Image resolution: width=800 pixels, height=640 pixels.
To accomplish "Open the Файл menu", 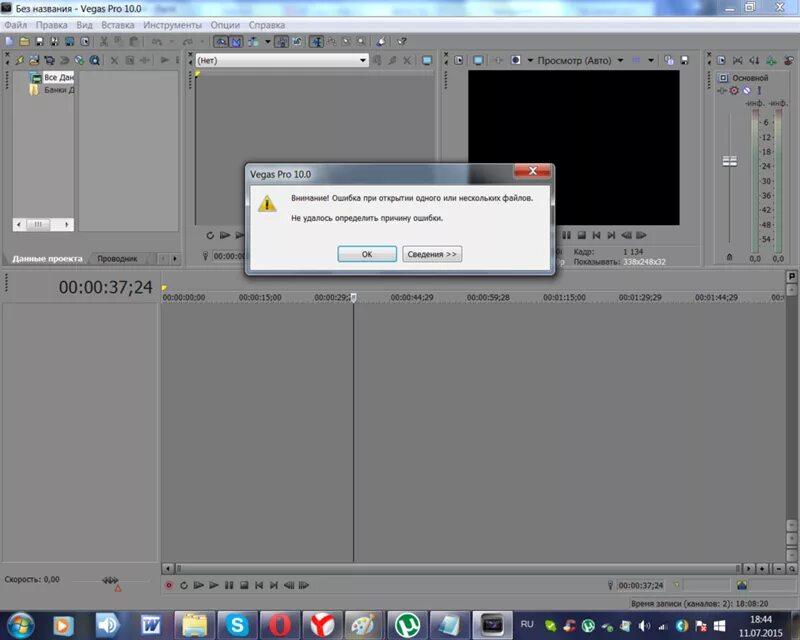I will (x=15, y=25).
